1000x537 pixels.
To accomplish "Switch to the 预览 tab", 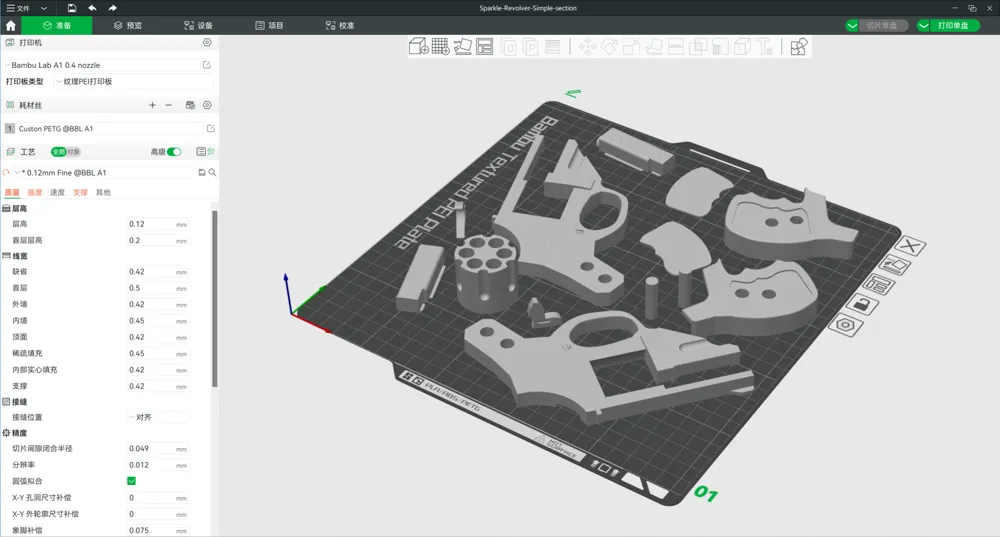I will (127, 26).
